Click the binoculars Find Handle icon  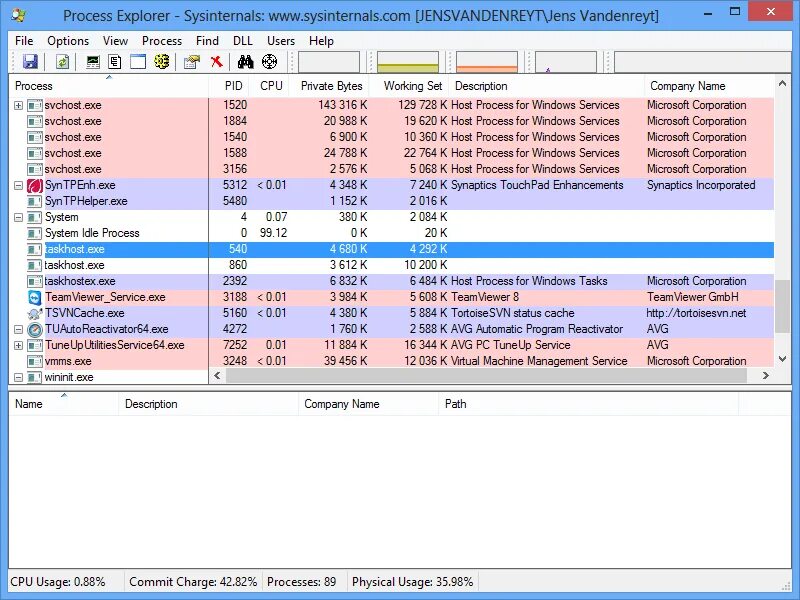pos(245,62)
